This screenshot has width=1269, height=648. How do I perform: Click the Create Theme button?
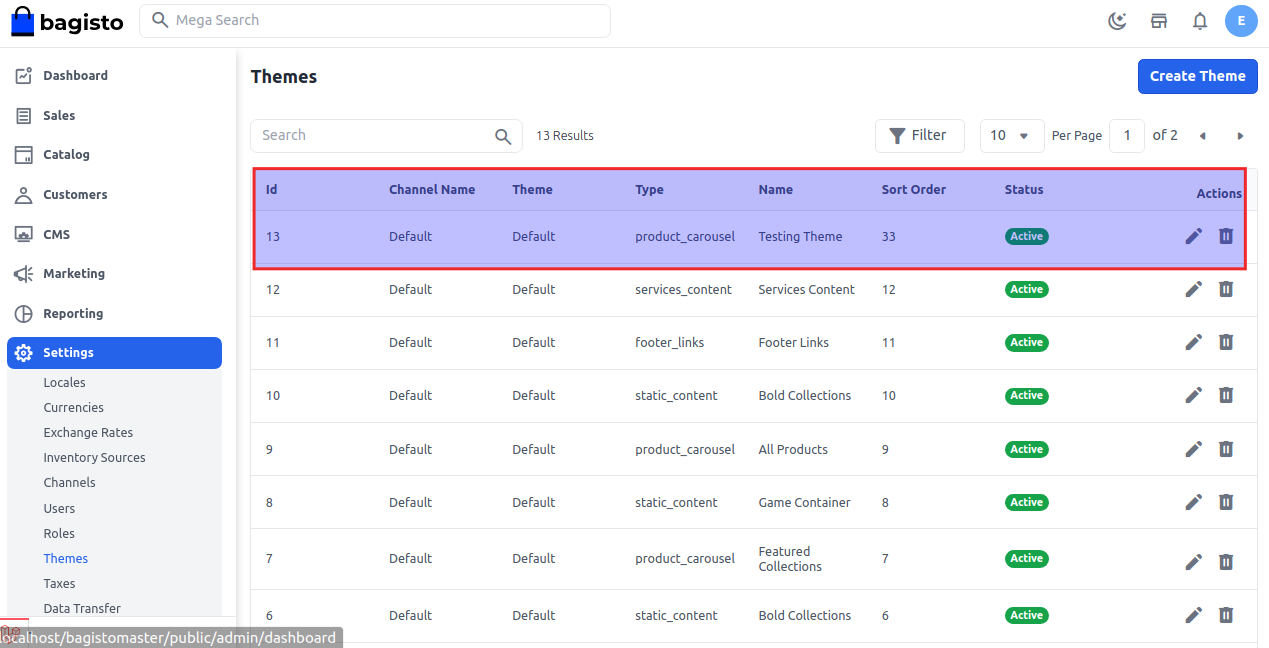(1197, 76)
